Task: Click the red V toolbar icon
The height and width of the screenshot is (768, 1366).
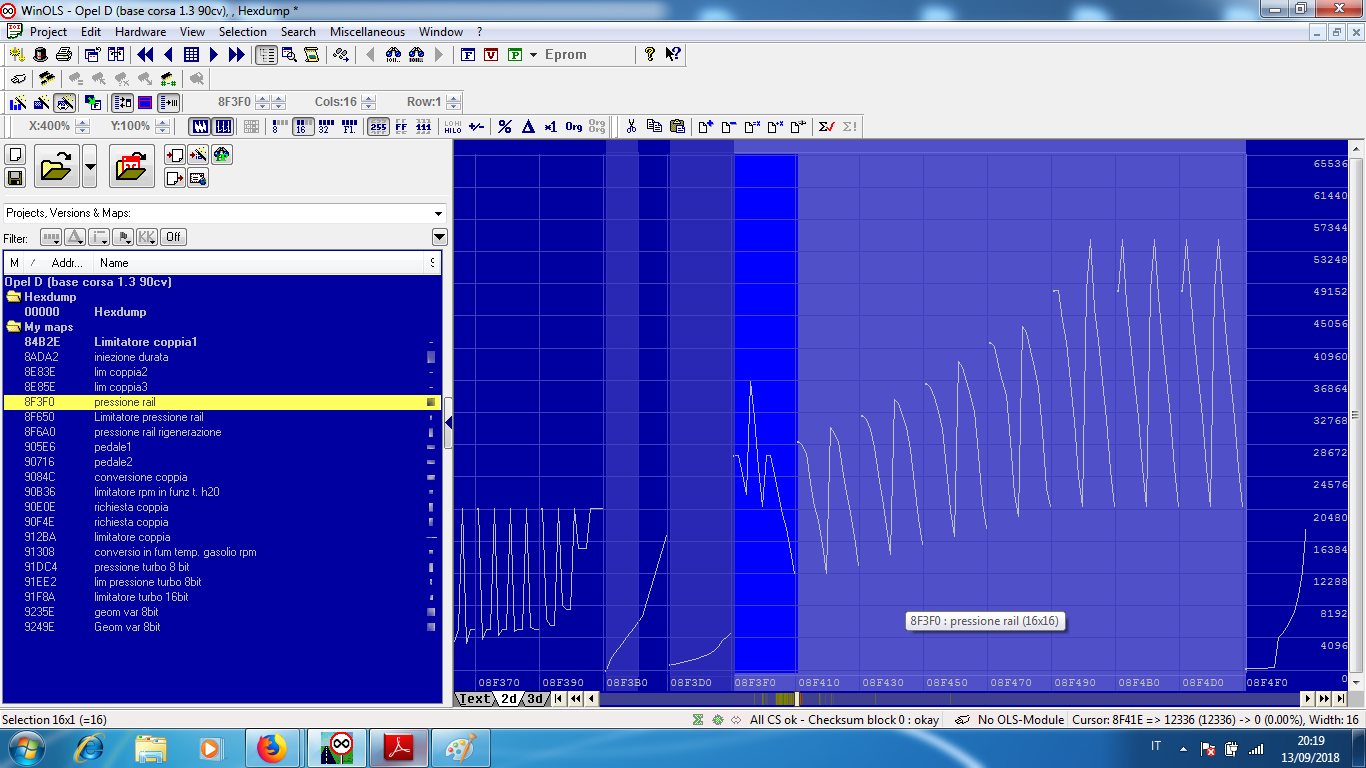Action: (x=490, y=55)
